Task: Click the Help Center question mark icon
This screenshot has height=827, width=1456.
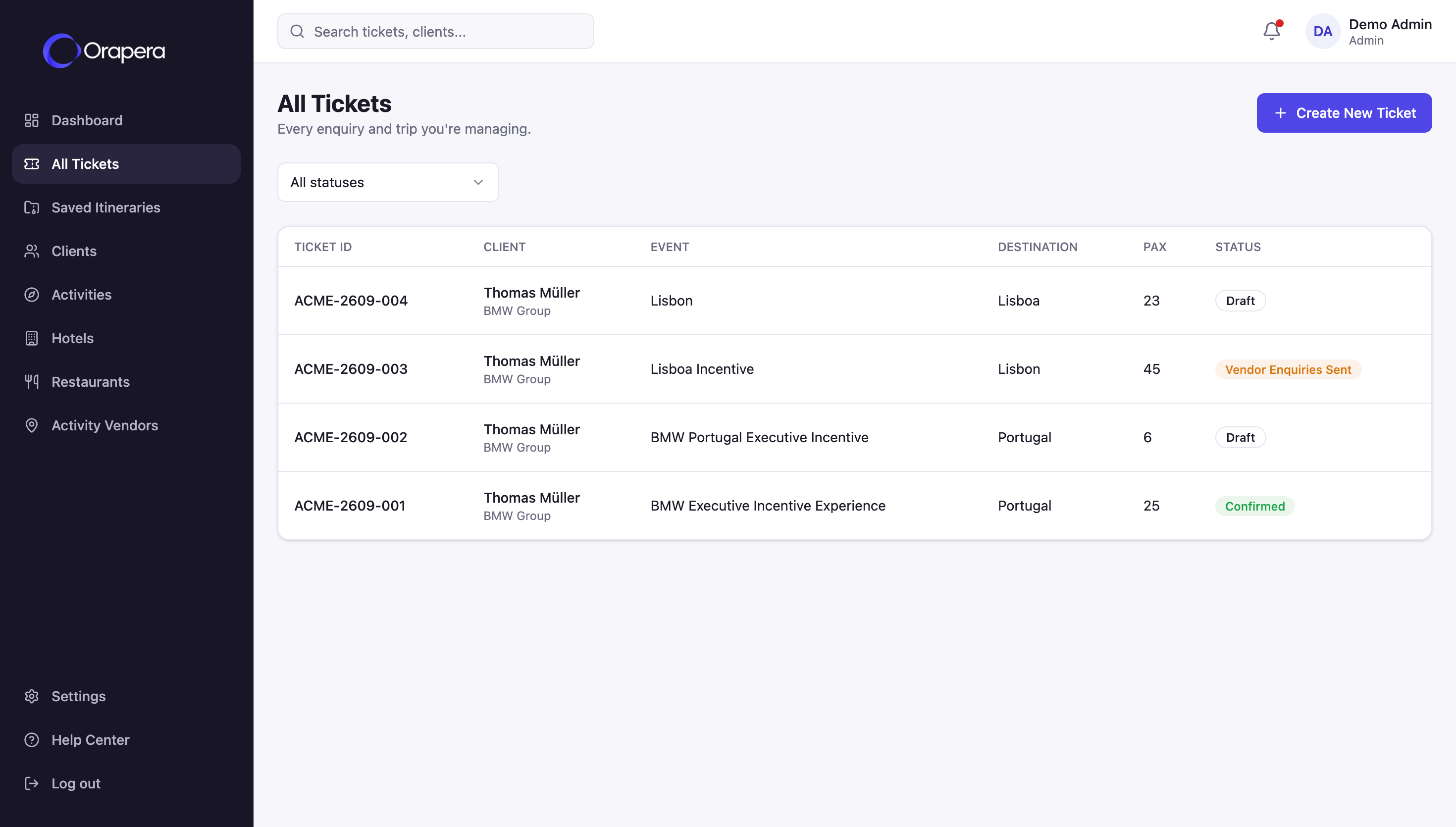Action: (x=32, y=739)
